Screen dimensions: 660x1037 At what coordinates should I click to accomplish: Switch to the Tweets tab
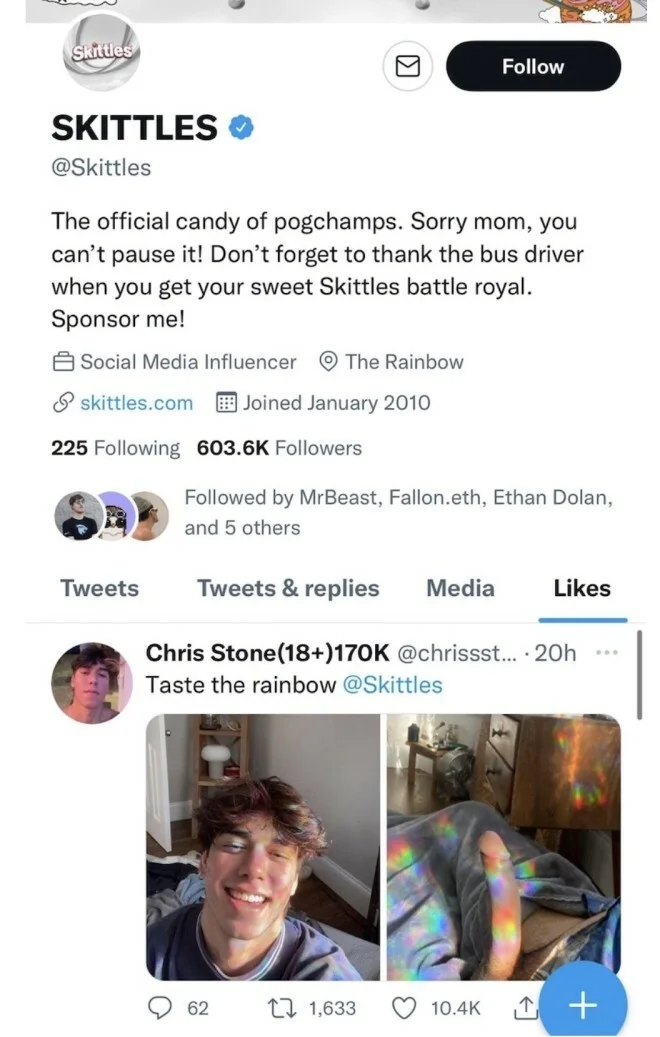pyautogui.click(x=100, y=588)
